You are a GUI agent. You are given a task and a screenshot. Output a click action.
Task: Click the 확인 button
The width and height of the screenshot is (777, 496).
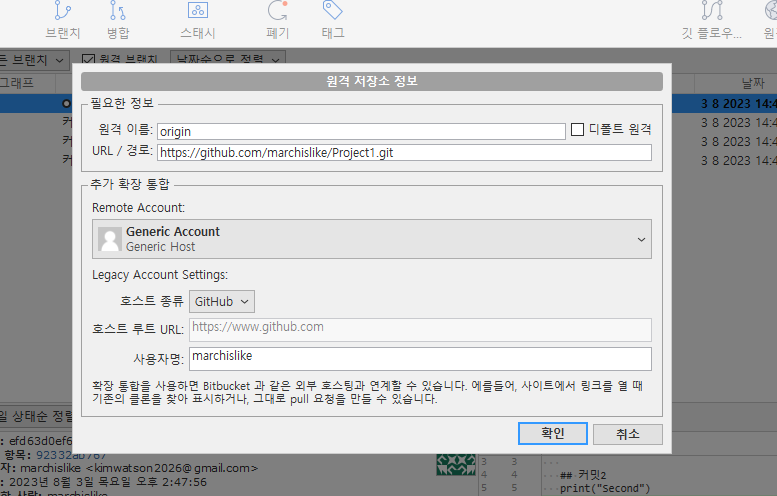553,434
